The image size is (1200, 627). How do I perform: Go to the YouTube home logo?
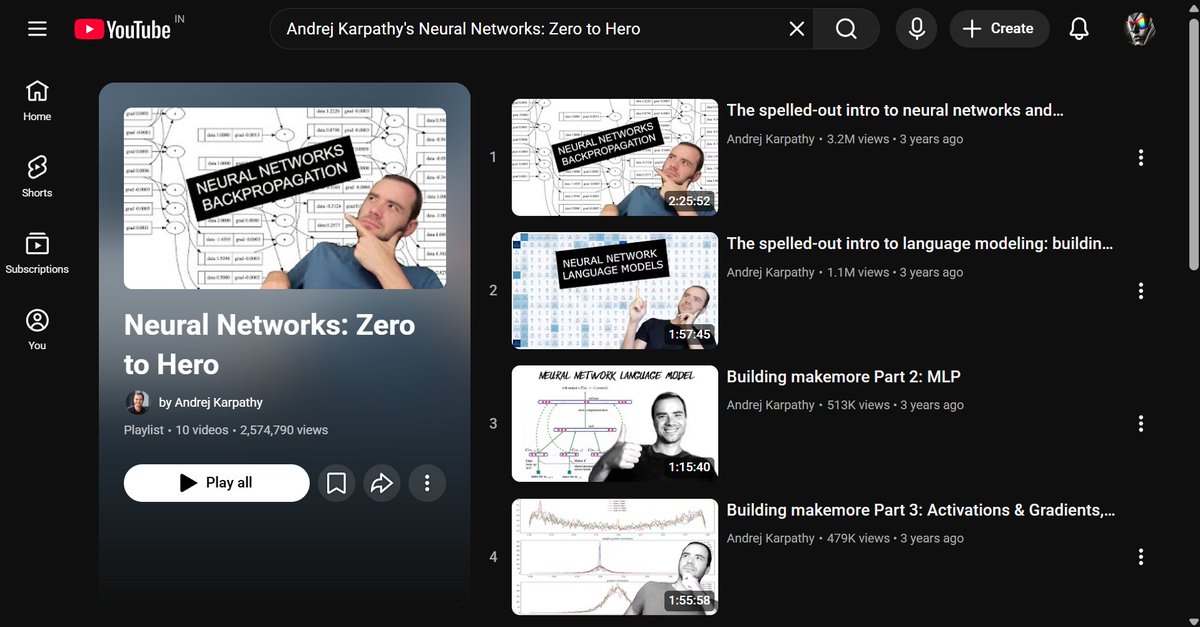pyautogui.click(x=123, y=30)
